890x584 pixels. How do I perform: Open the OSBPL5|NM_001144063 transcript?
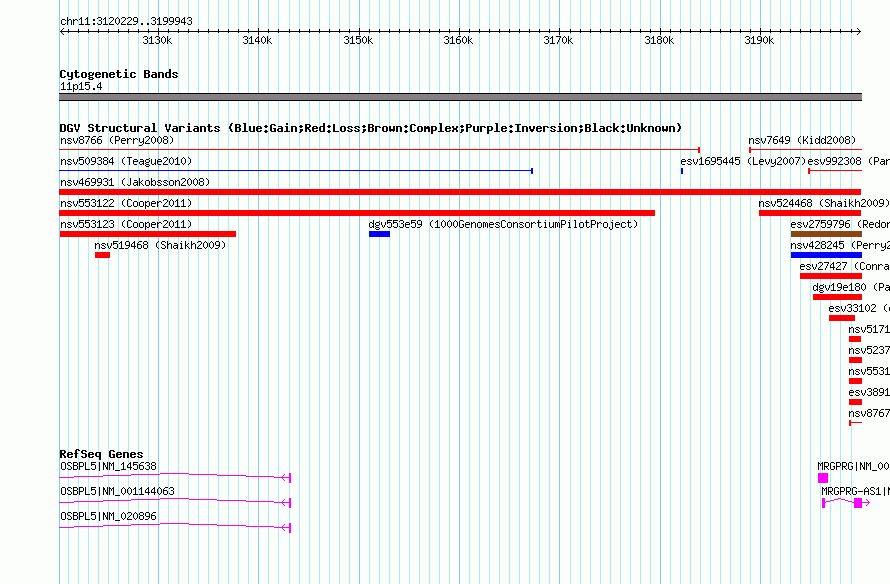click(x=175, y=502)
